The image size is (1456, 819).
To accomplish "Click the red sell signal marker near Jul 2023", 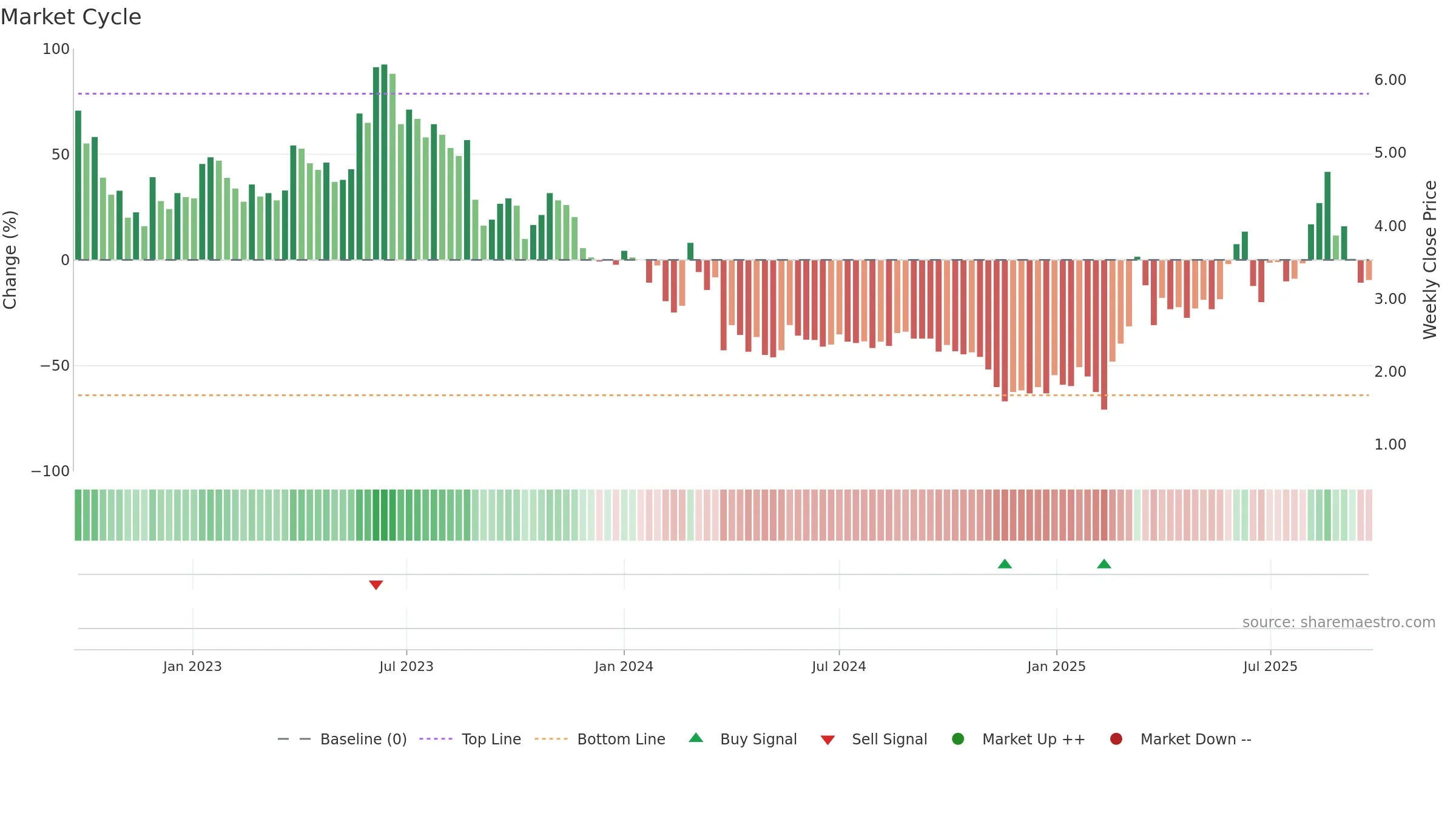I will pos(376,585).
